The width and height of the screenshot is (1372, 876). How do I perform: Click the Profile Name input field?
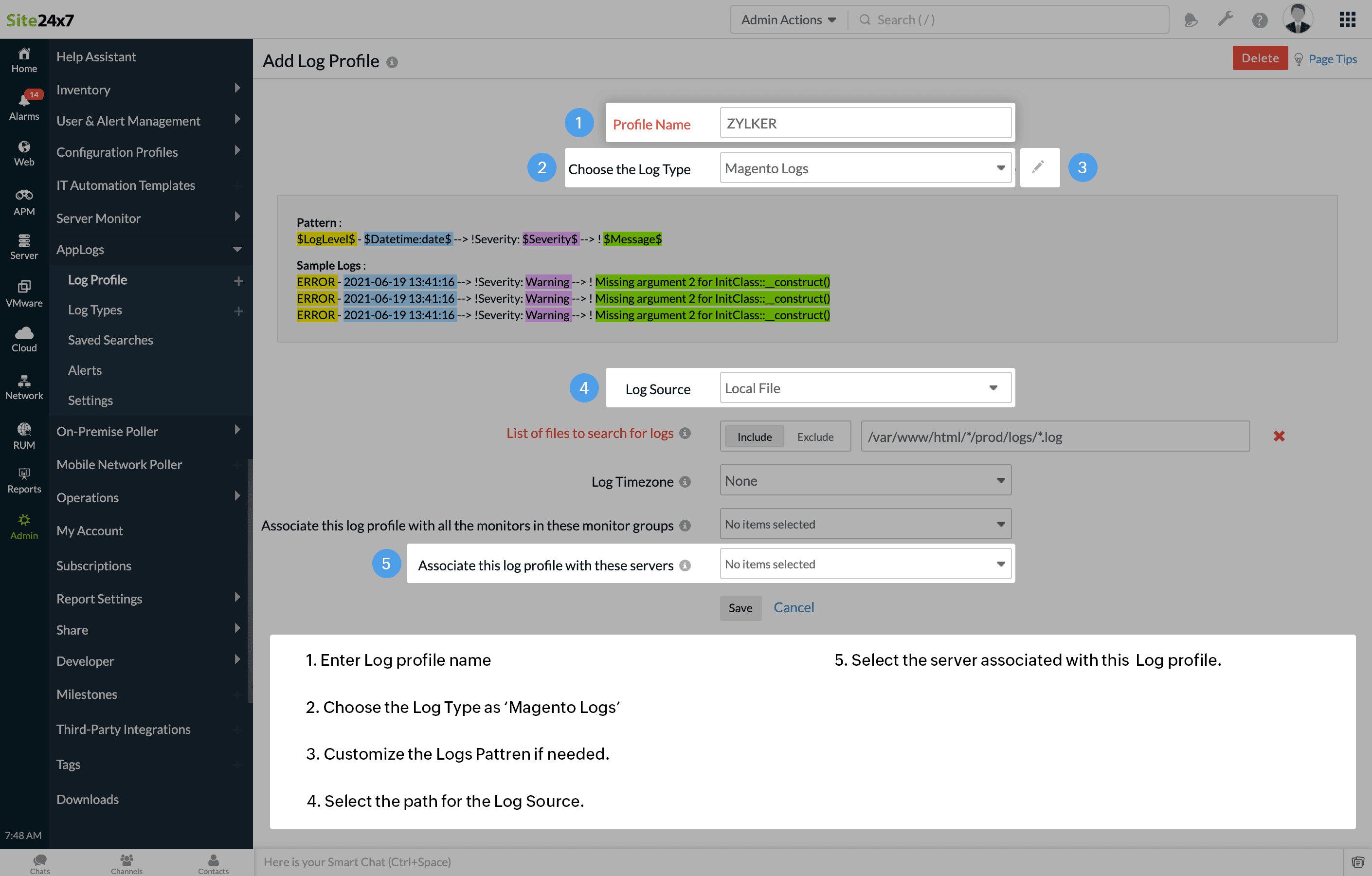[x=864, y=124]
